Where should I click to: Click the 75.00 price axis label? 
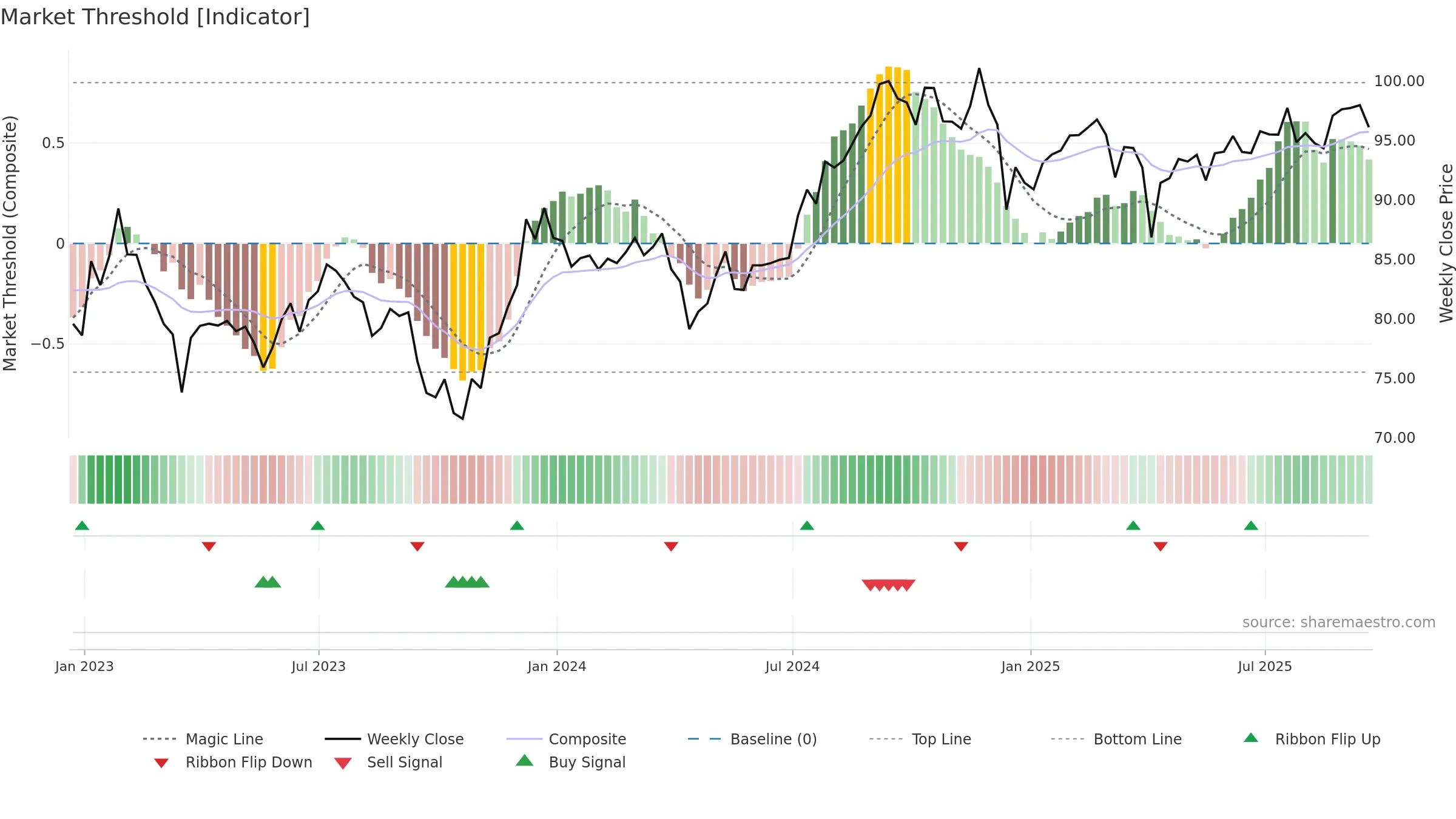(x=1395, y=379)
